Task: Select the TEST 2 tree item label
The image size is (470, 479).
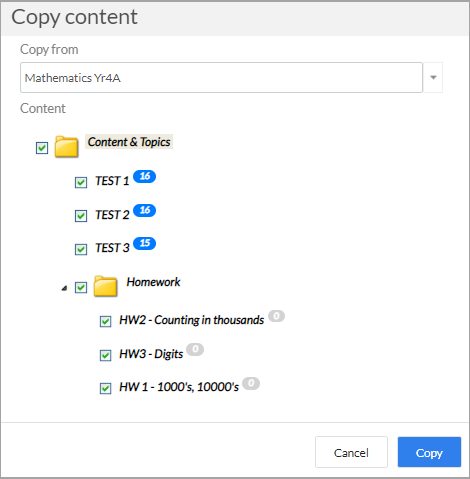Action: [x=112, y=215]
